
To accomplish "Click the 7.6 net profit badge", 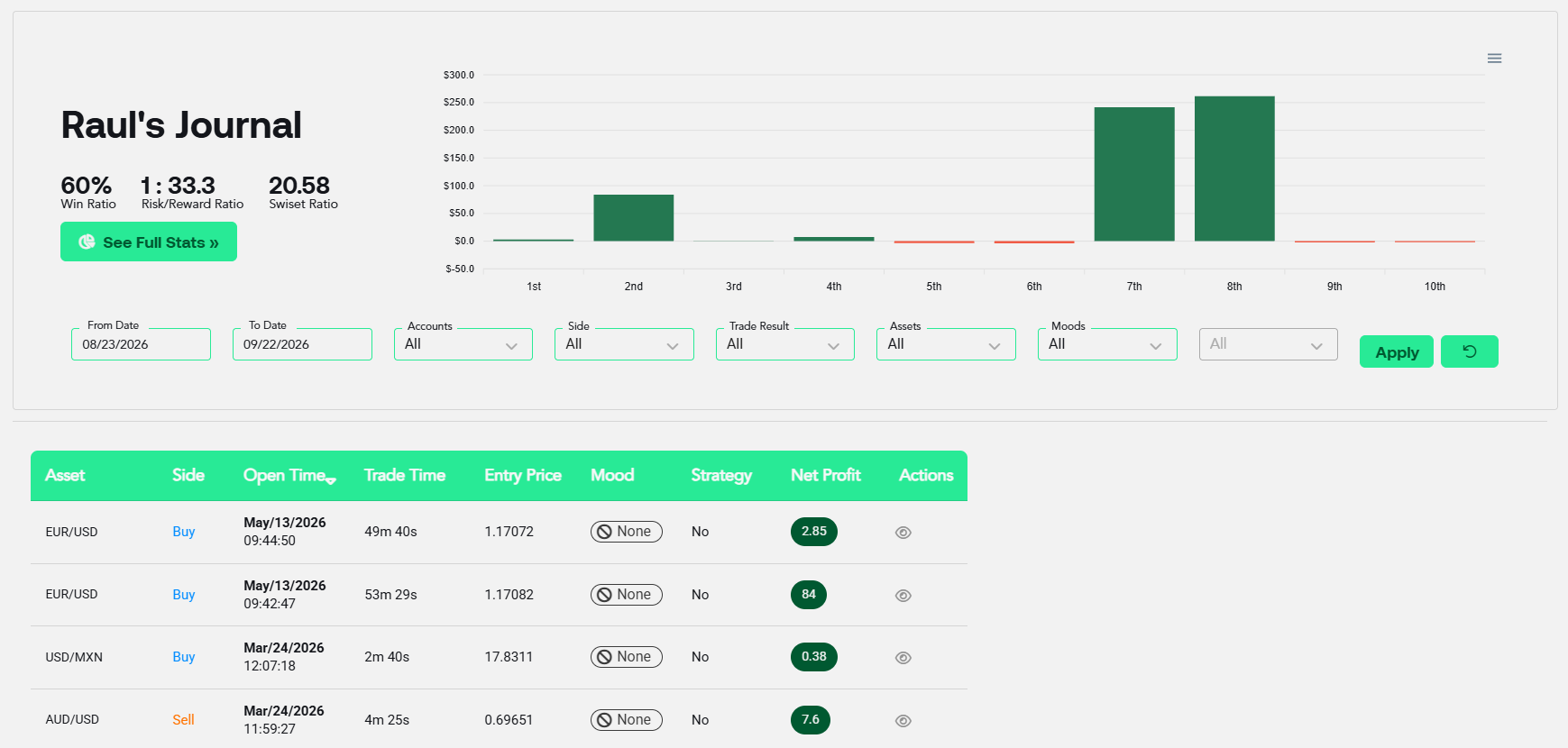I will 811,720.
